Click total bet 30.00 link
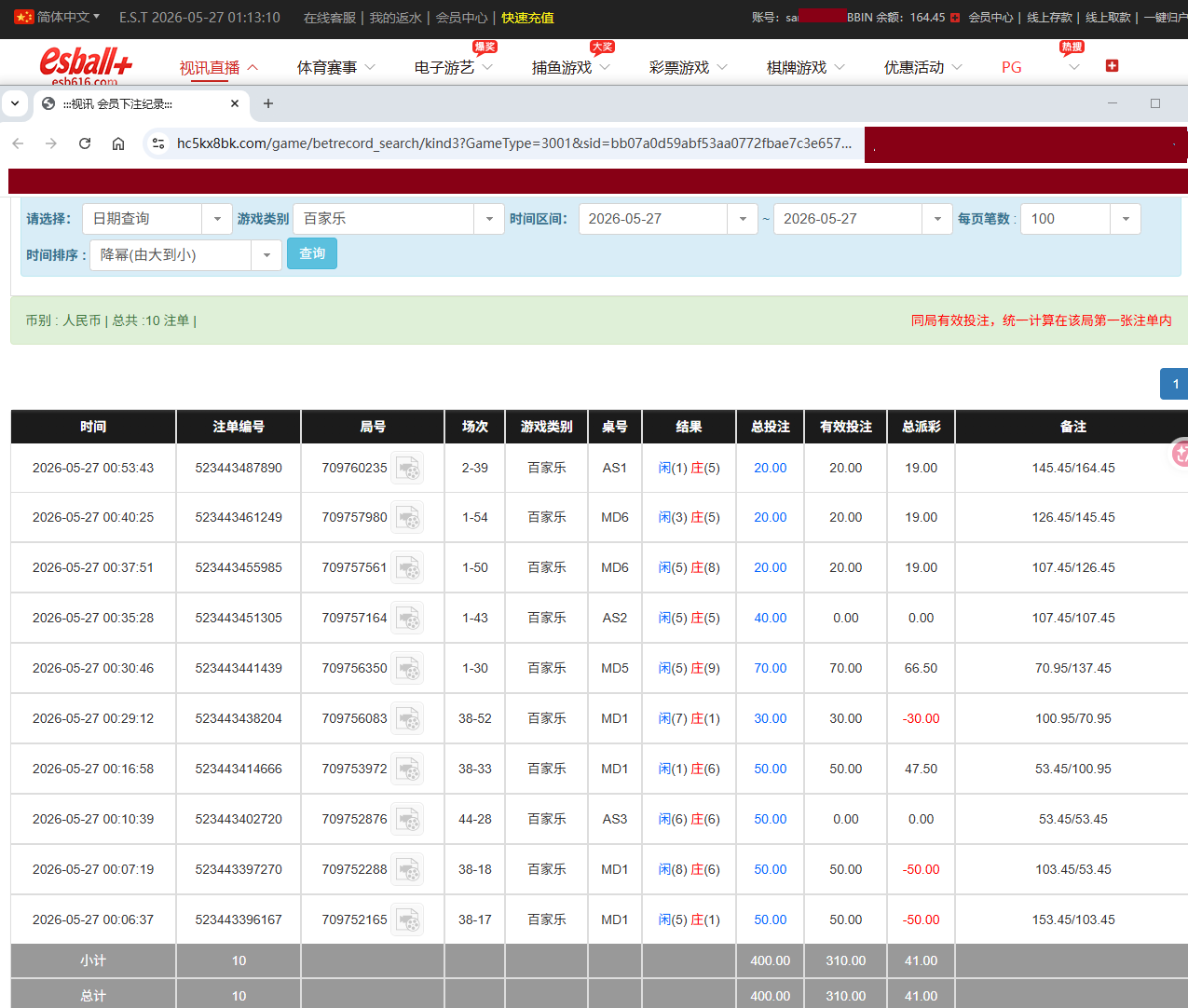 [771, 718]
